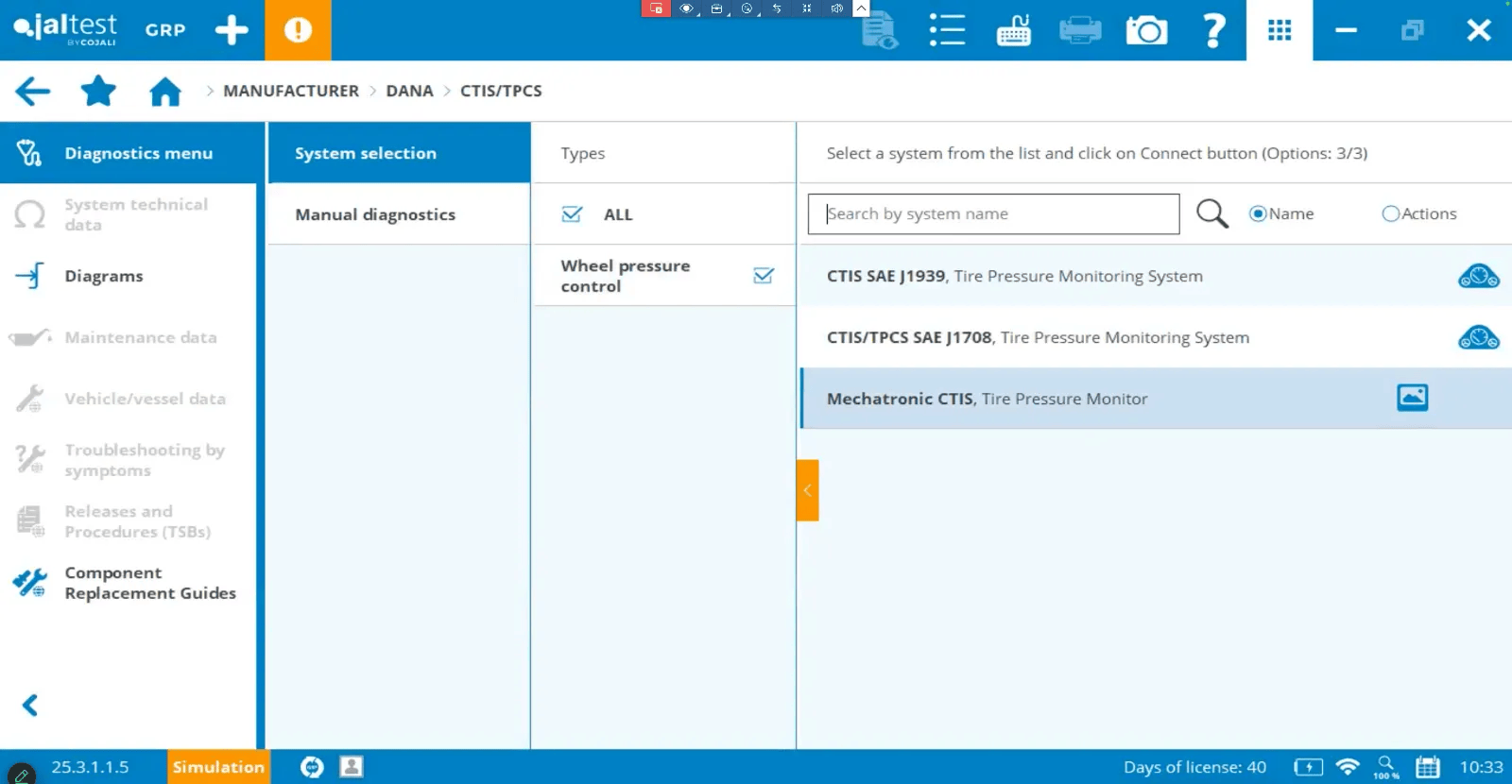
Task: Click the CTIS SAE J1939 cloud gauge icon
Action: click(1479, 276)
